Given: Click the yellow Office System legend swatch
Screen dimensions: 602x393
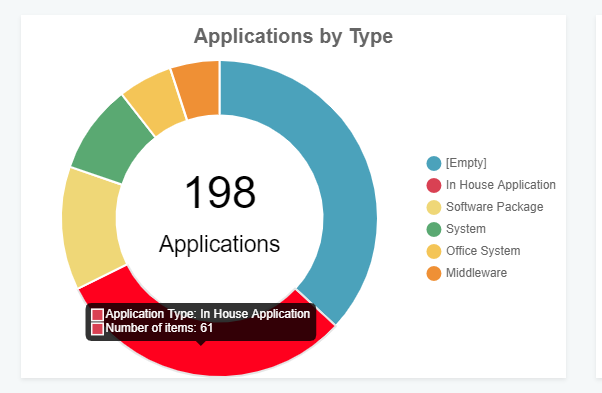Looking at the screenshot, I should pos(434,251).
